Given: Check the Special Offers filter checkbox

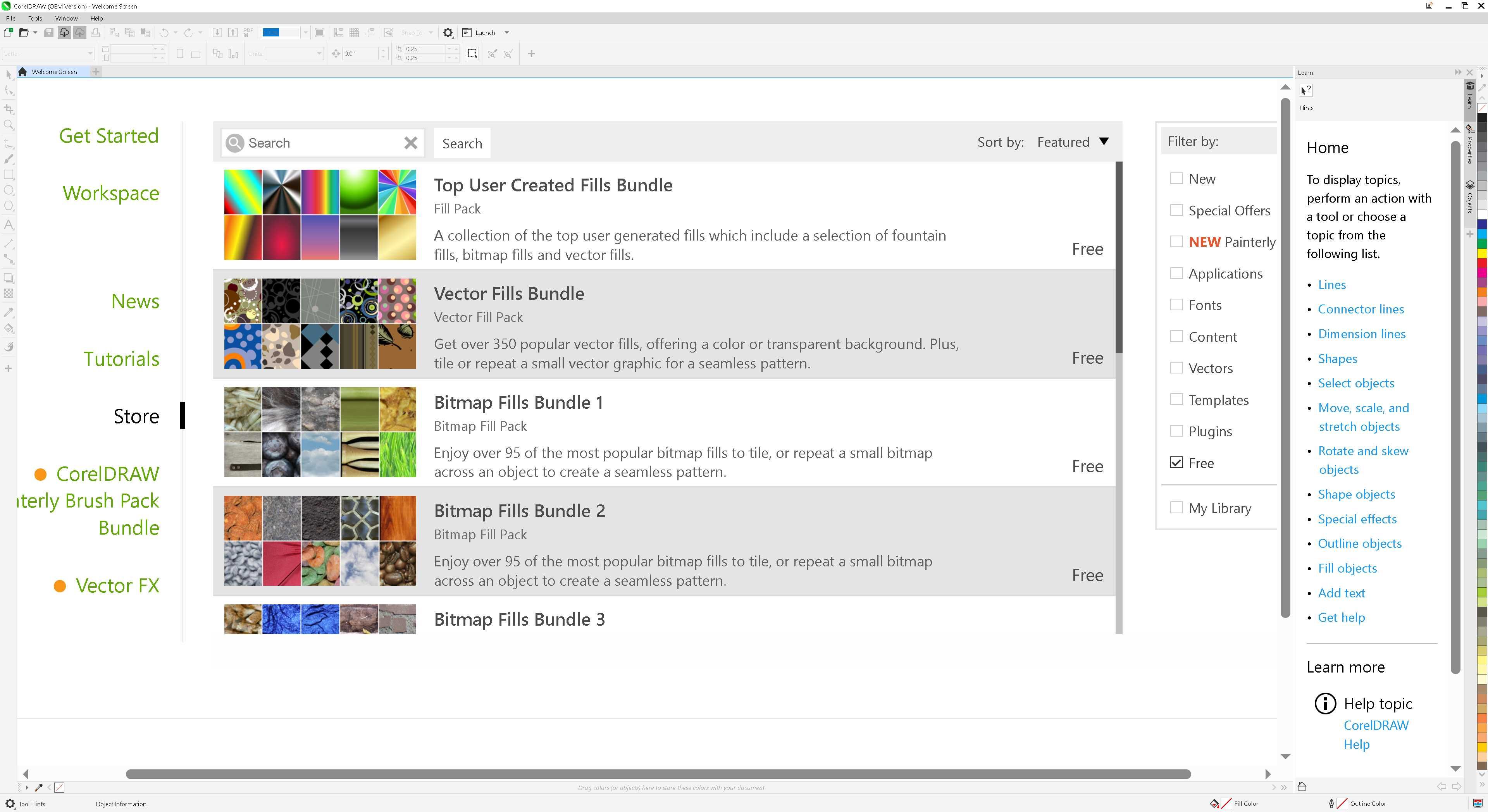Looking at the screenshot, I should click(x=1176, y=210).
